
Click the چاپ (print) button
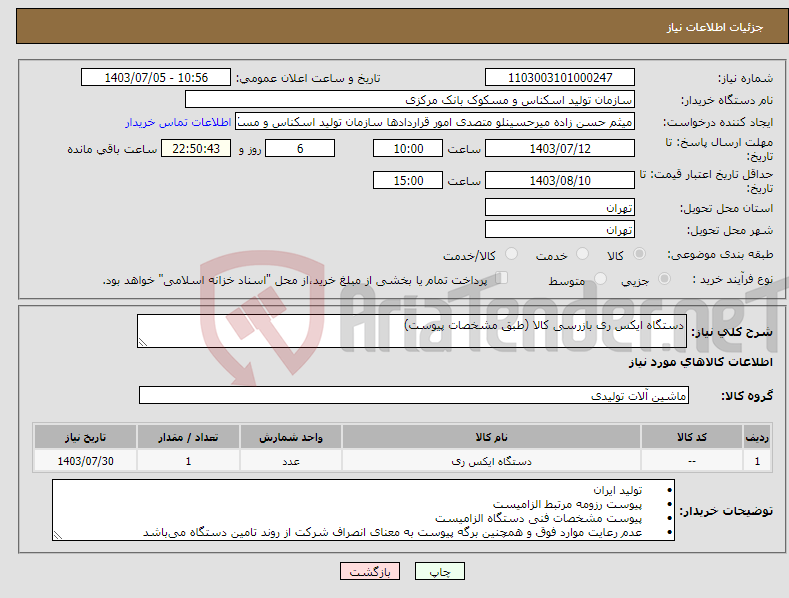pos(439,571)
